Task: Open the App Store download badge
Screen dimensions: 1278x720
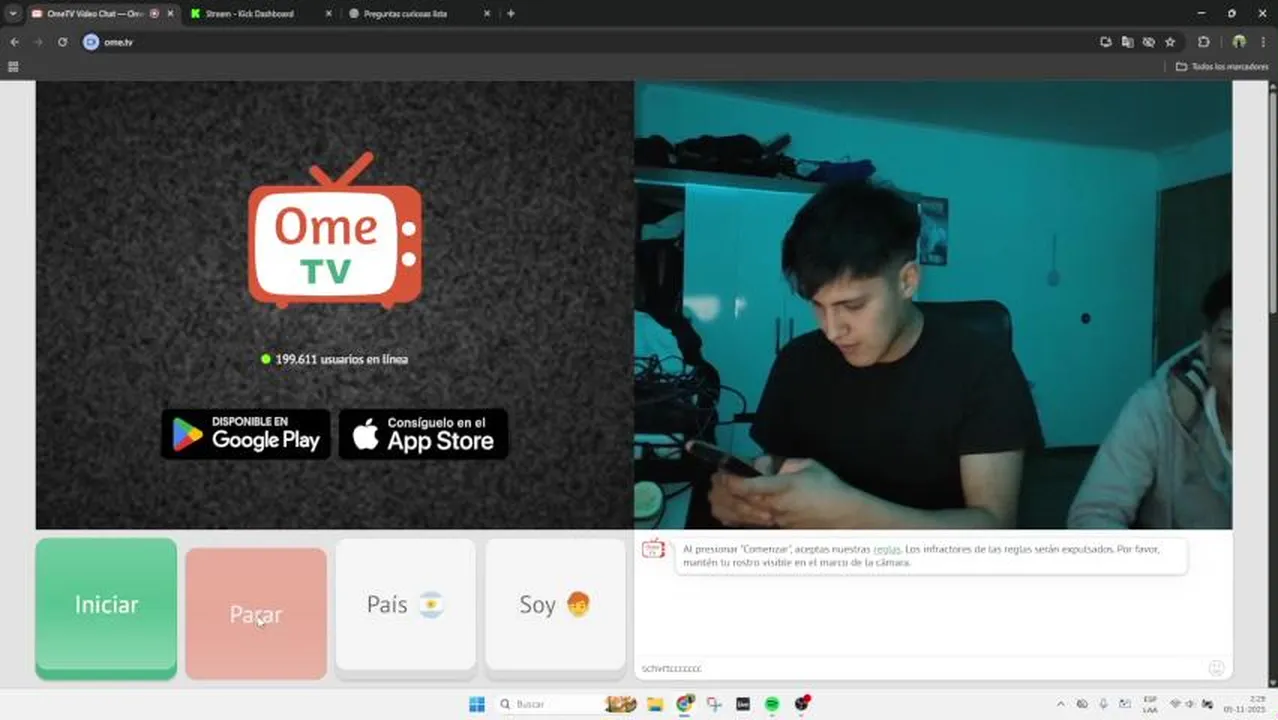Action: [423, 434]
